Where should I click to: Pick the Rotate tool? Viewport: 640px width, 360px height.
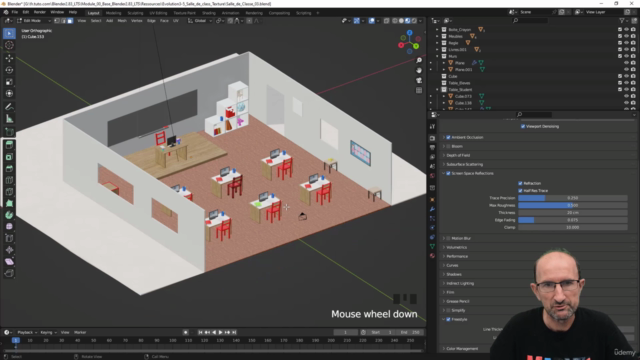click(9, 70)
